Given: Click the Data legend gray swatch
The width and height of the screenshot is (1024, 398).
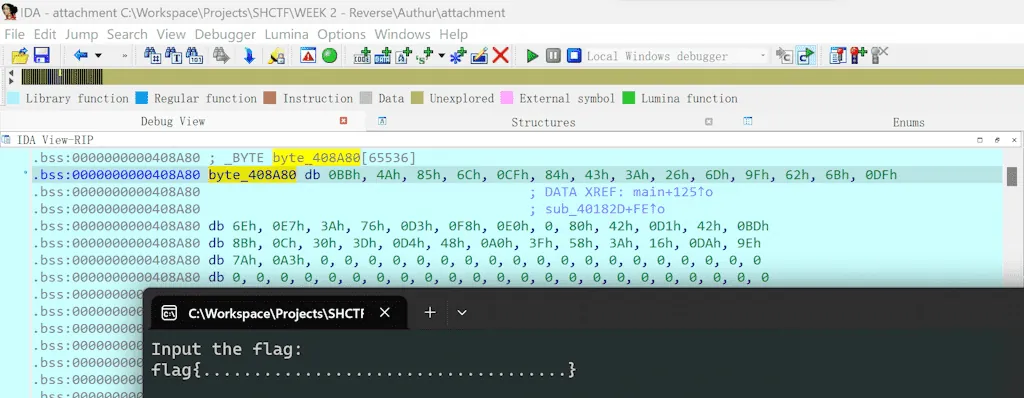Looking at the screenshot, I should (366, 99).
